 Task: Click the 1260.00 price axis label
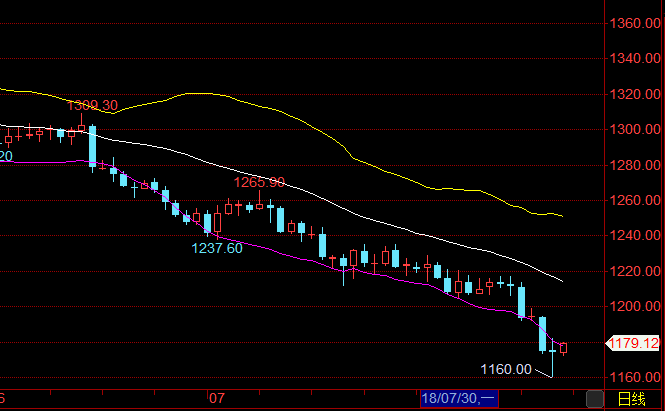[x=634, y=200]
